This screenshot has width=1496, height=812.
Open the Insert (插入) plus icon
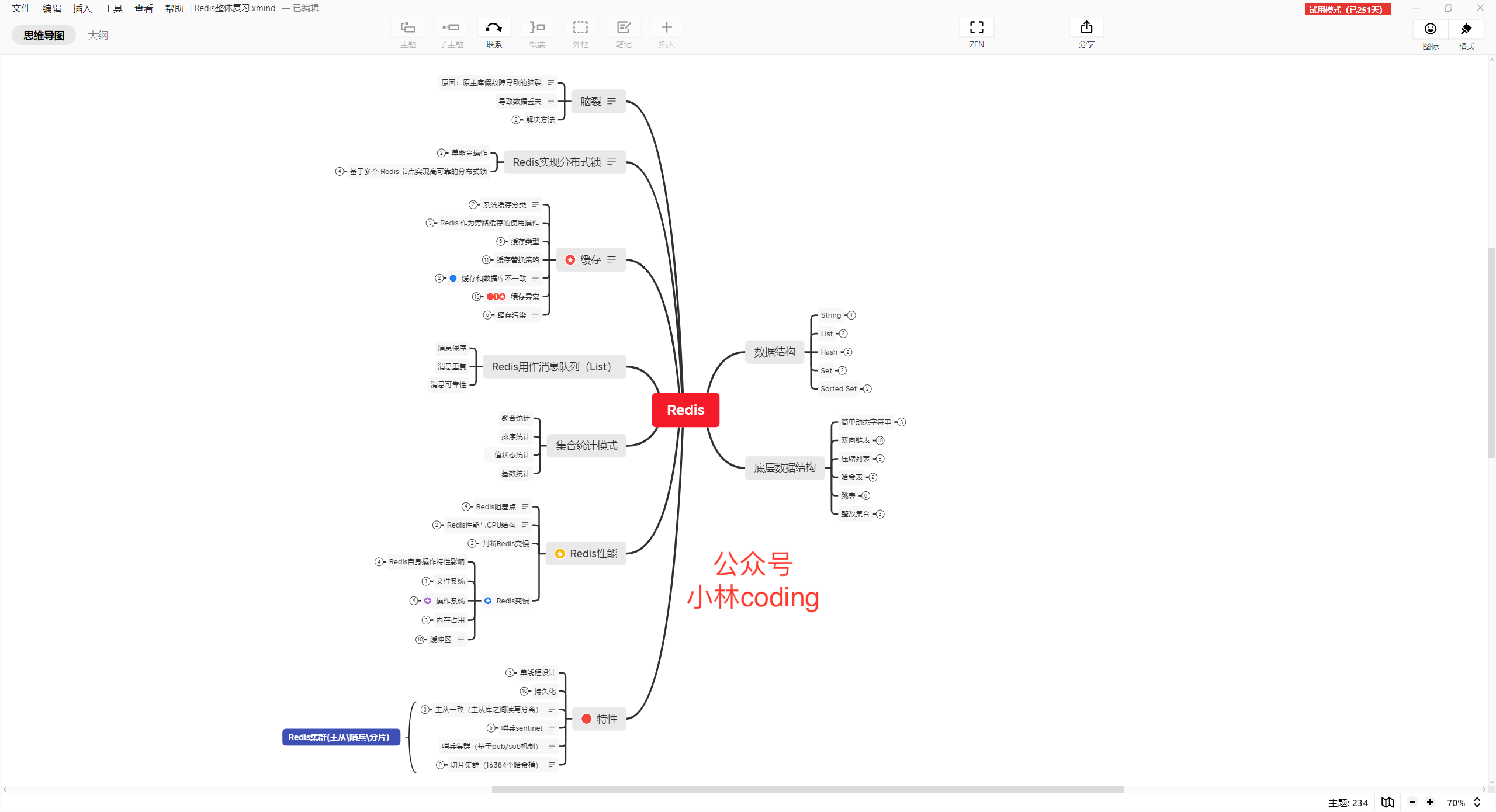point(666,27)
